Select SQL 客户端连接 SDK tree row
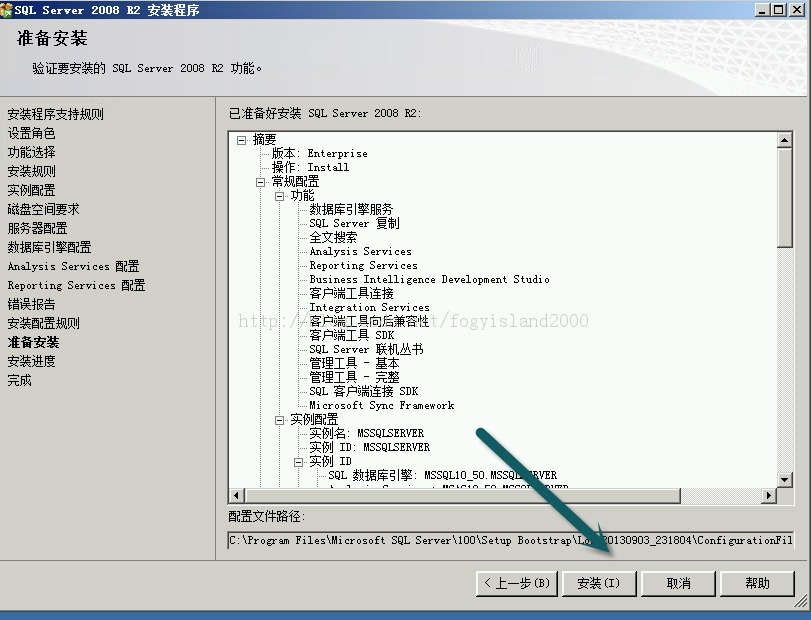 (364, 391)
